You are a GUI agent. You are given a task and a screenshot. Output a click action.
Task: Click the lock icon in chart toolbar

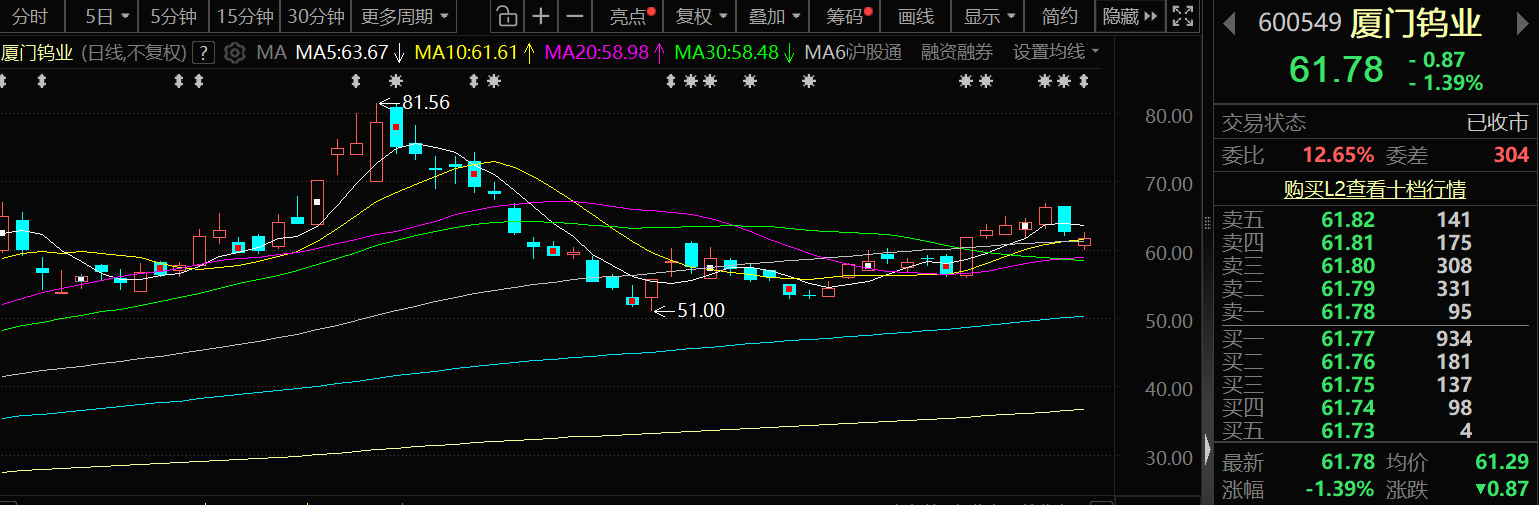pos(507,16)
